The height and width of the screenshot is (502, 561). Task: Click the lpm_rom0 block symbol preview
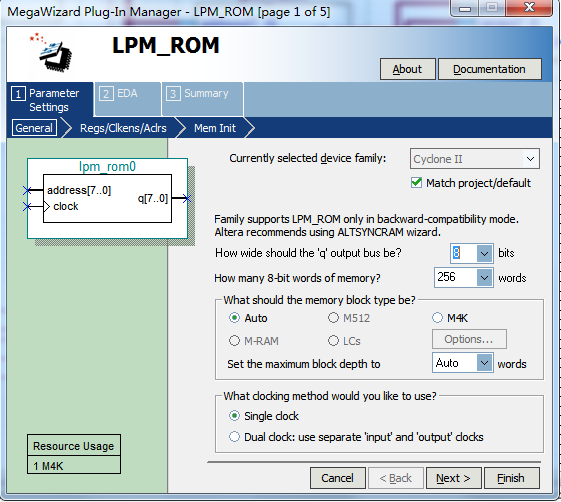[x=107, y=199]
